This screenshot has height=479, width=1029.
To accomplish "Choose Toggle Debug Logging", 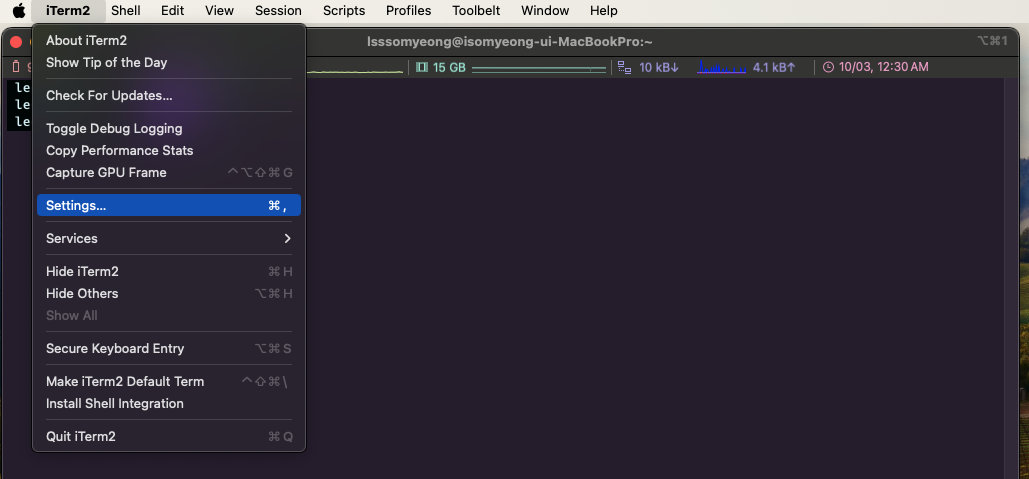I will tap(169, 129).
